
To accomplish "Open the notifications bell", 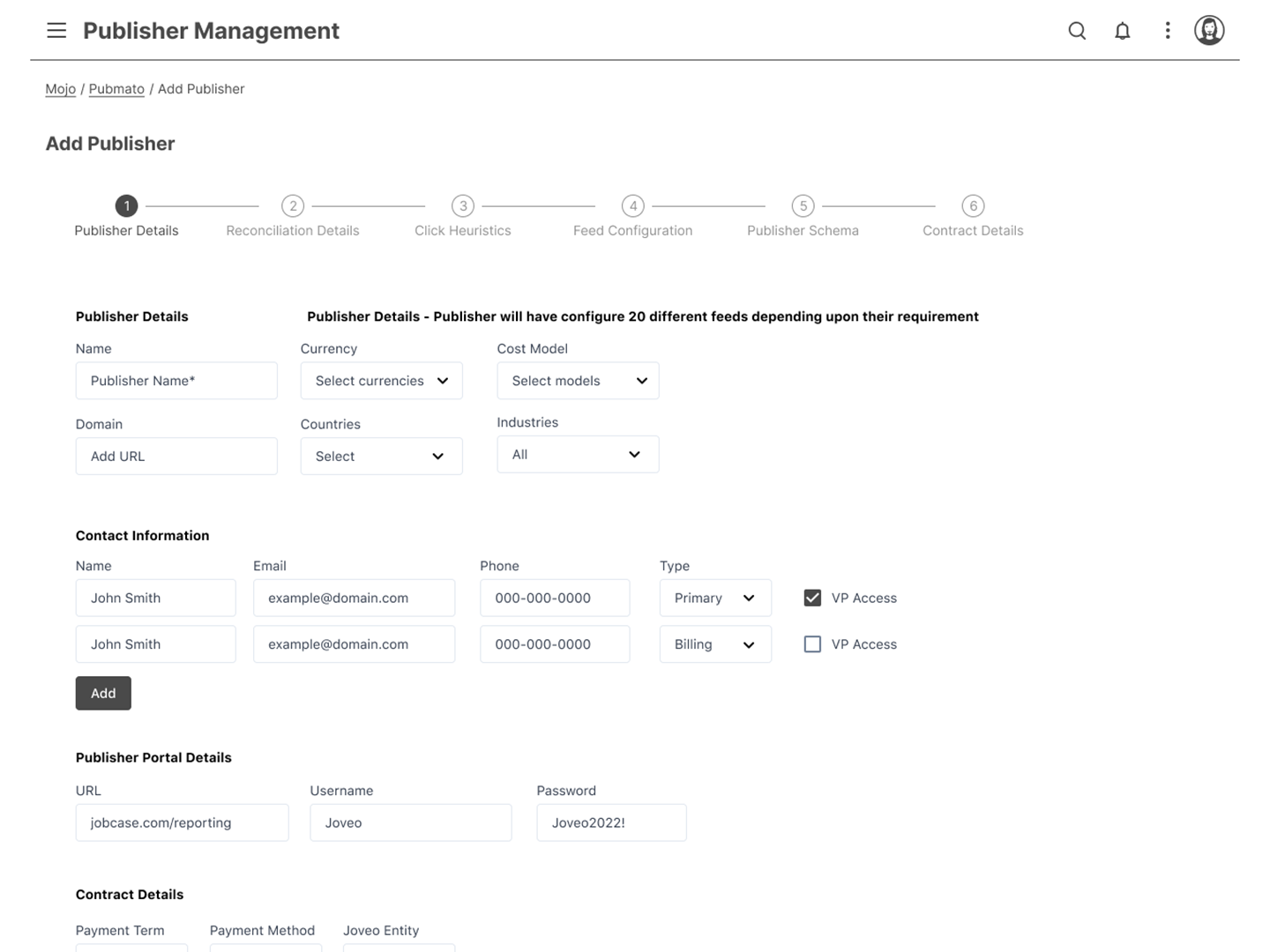I will [x=1122, y=31].
